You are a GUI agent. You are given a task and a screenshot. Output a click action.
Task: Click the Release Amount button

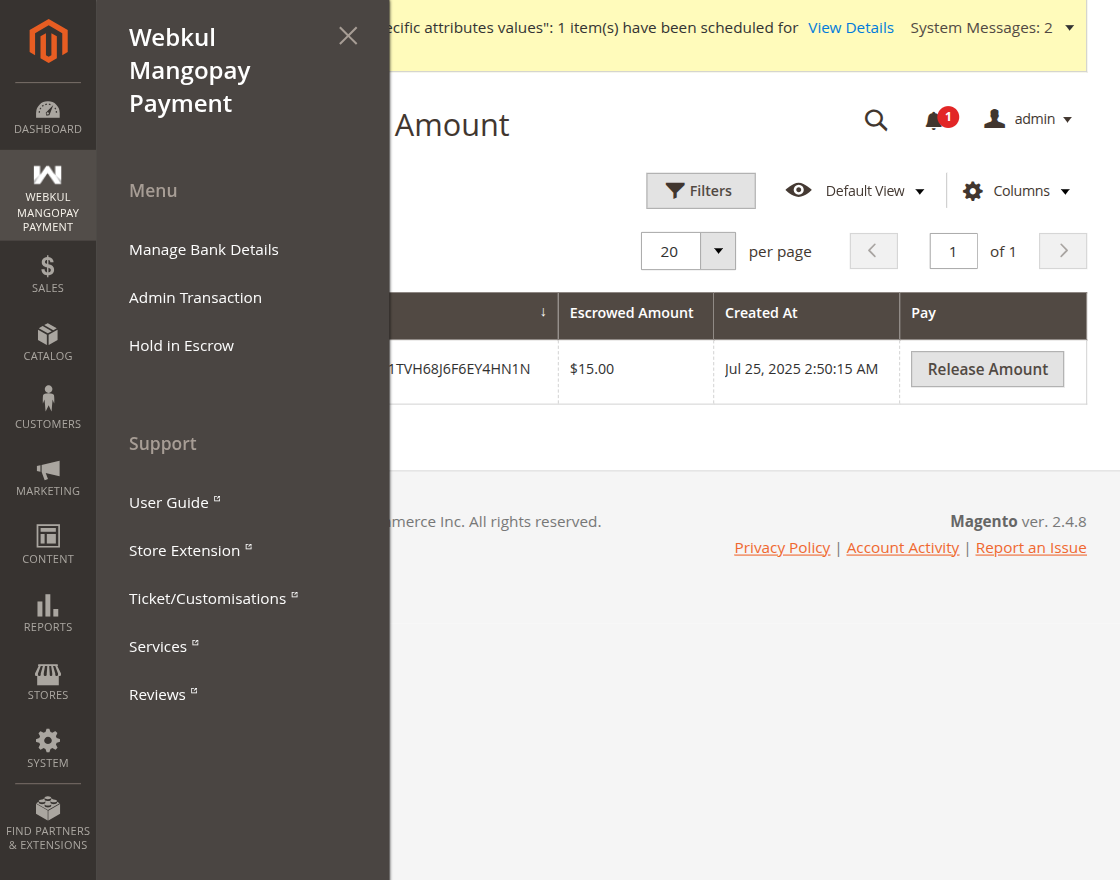click(x=987, y=369)
